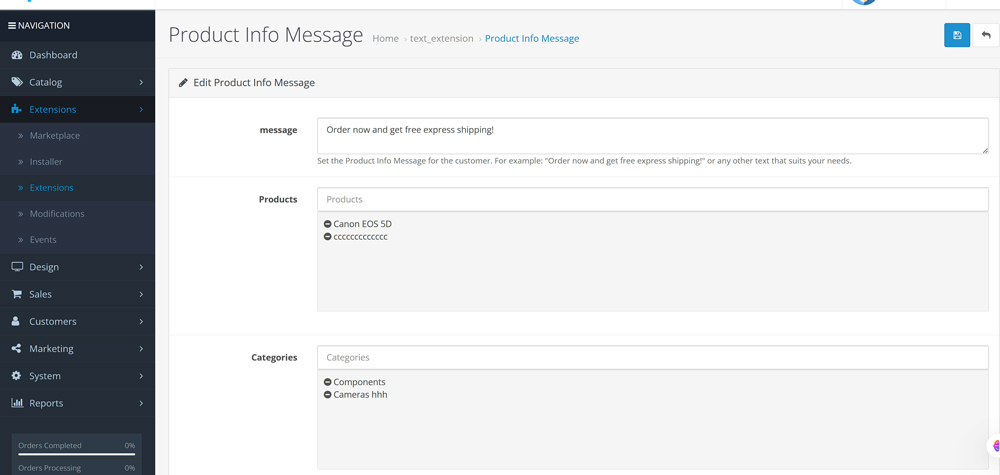
Task: Remove the cccccccccccc product entry
Action: point(328,237)
